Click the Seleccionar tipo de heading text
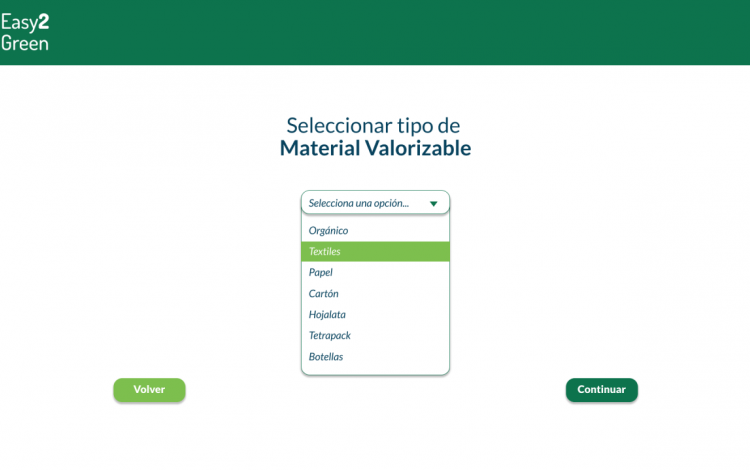The image size is (750, 470). [x=373, y=126]
